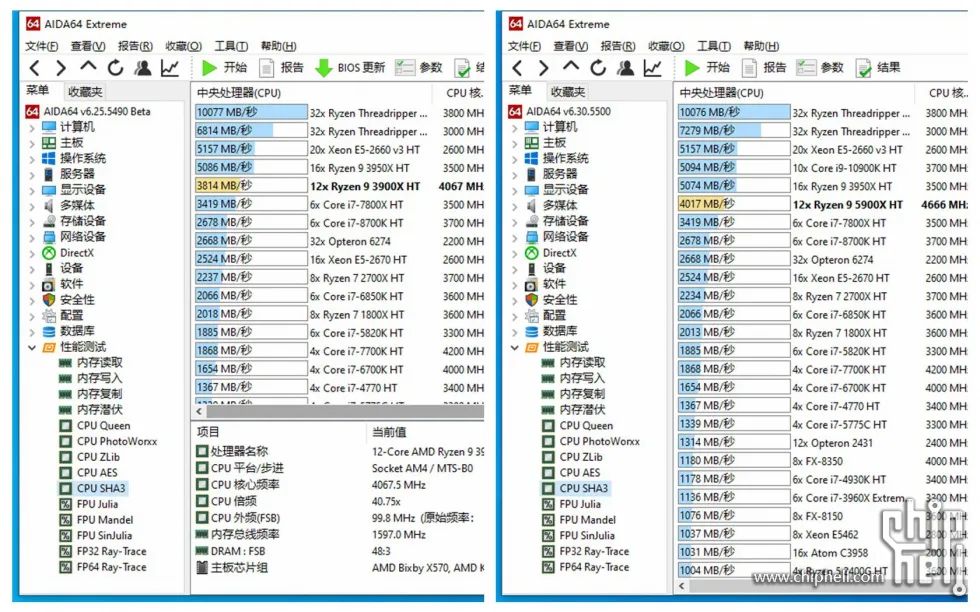Expand 网络设备 node in right window tree
The image size is (980, 612).
(514, 238)
